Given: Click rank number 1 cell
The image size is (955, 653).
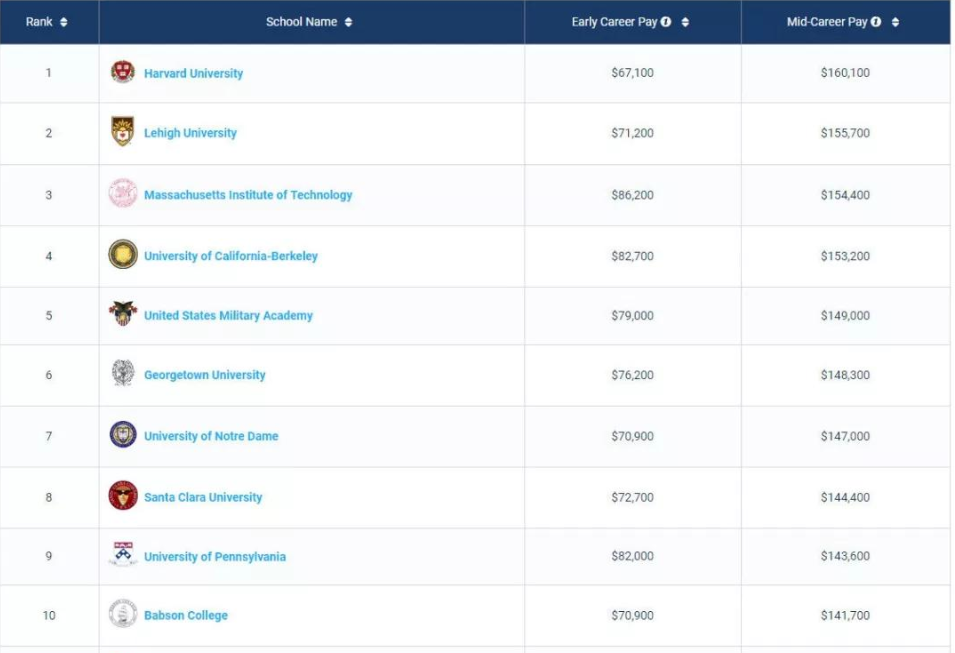Looking at the screenshot, I should point(49,72).
